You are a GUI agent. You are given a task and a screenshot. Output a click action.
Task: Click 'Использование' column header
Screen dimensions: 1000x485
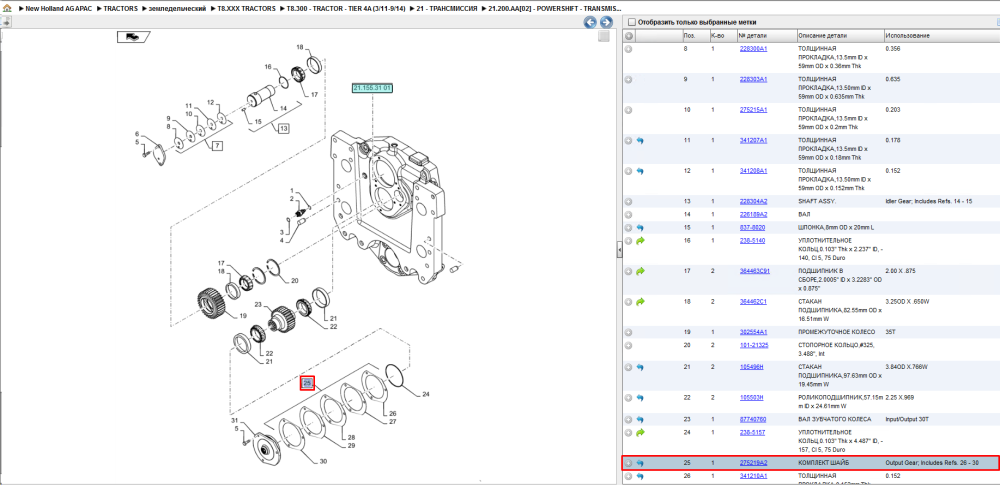(941, 36)
